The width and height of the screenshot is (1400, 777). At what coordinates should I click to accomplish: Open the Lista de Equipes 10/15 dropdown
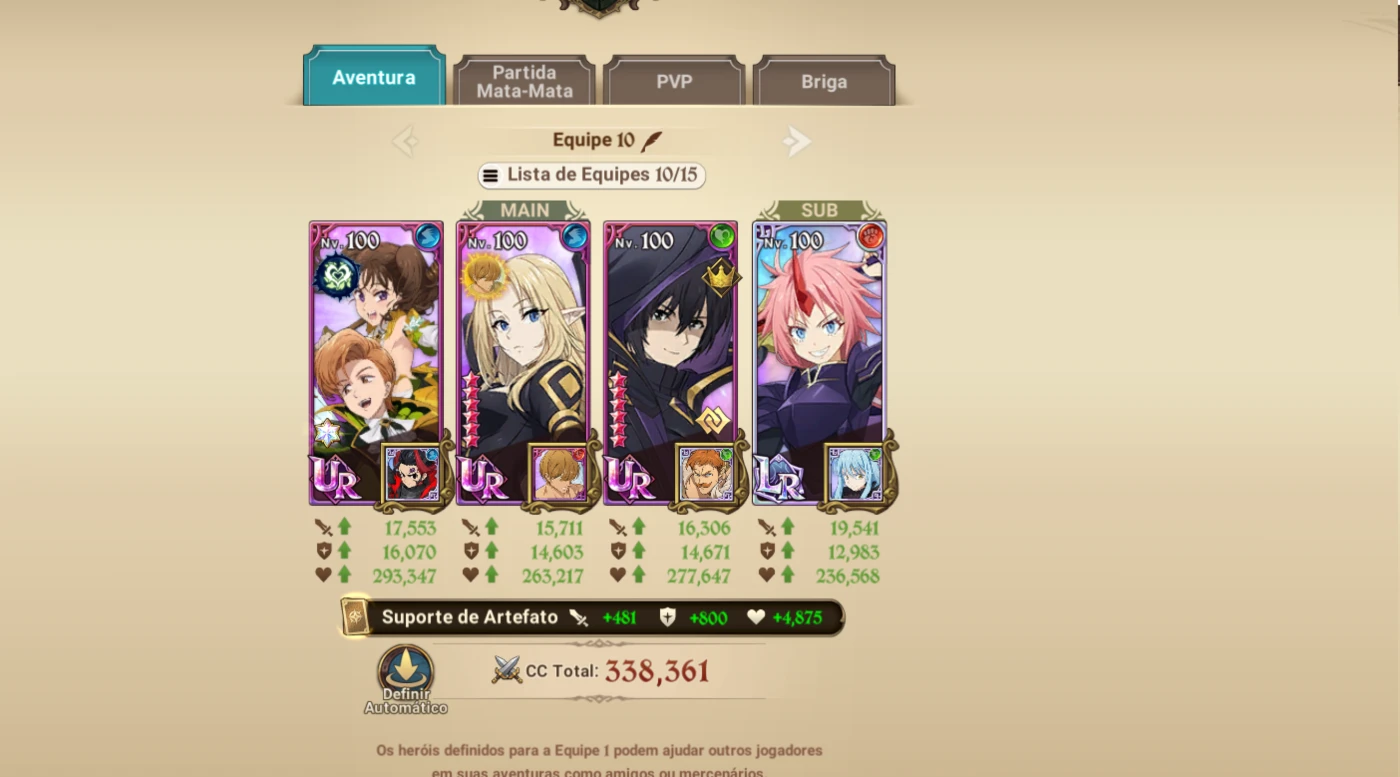point(592,175)
